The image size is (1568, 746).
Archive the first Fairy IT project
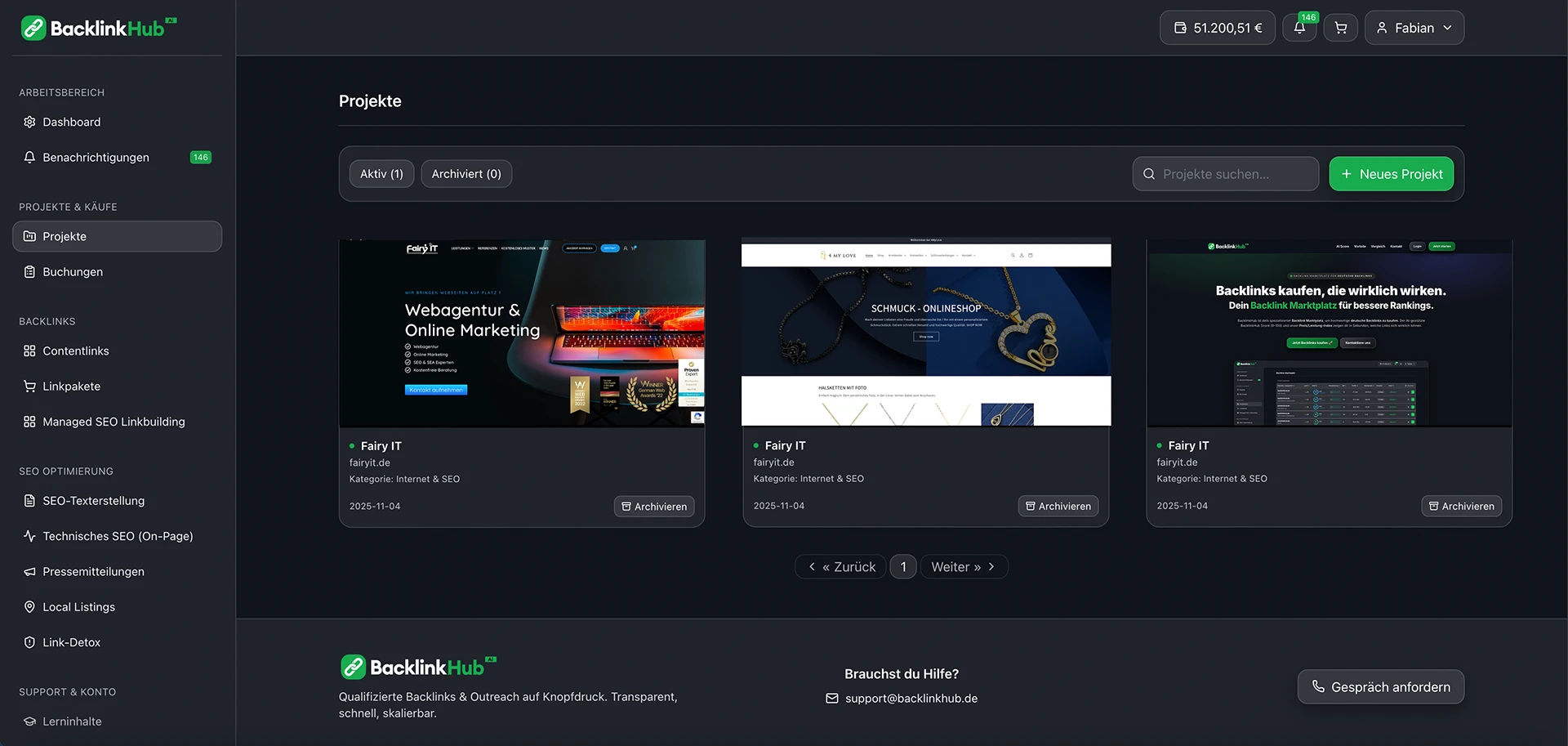click(x=654, y=507)
